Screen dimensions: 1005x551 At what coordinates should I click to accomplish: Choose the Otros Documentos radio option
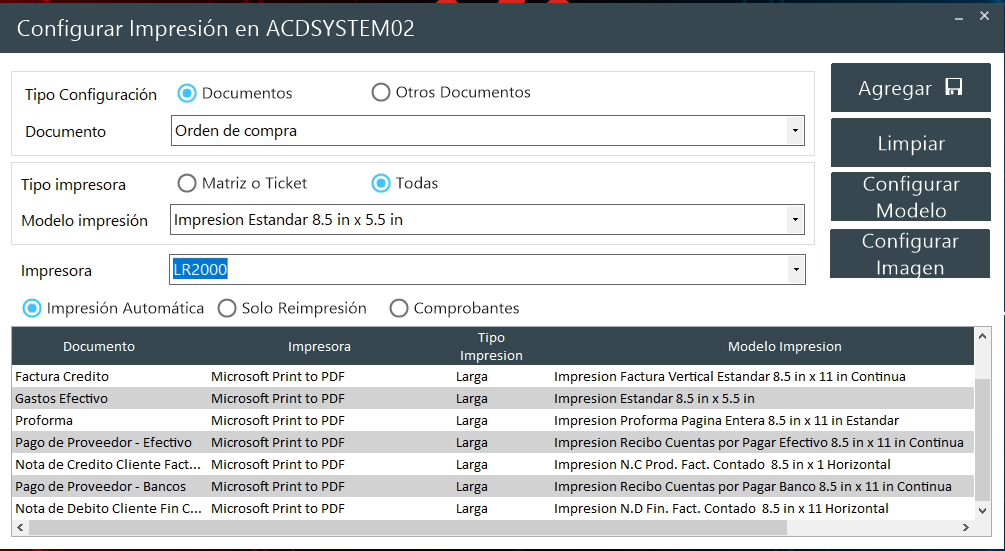tap(381, 93)
